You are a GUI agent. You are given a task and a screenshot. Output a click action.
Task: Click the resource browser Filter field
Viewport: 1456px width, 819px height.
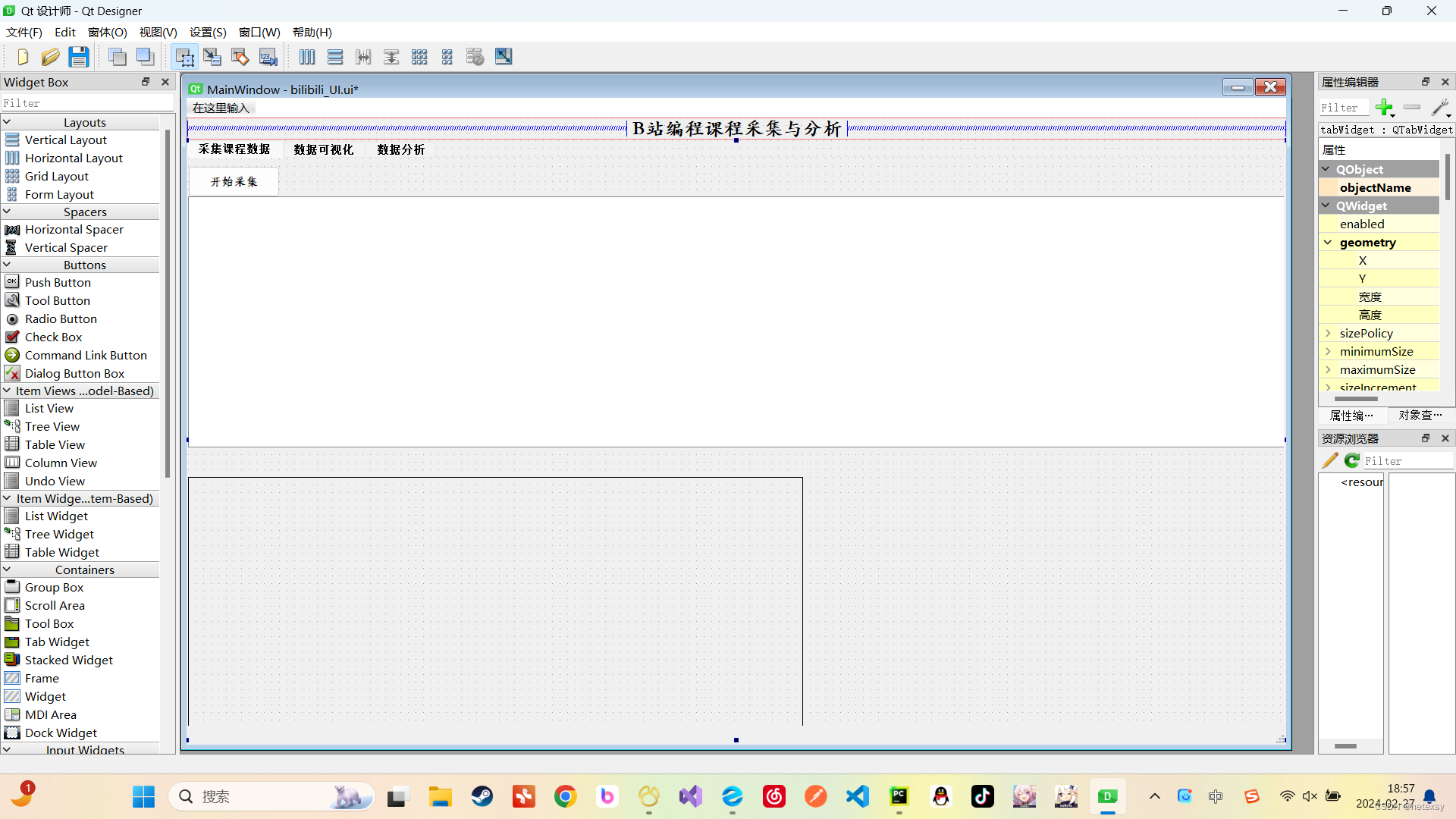(1407, 460)
